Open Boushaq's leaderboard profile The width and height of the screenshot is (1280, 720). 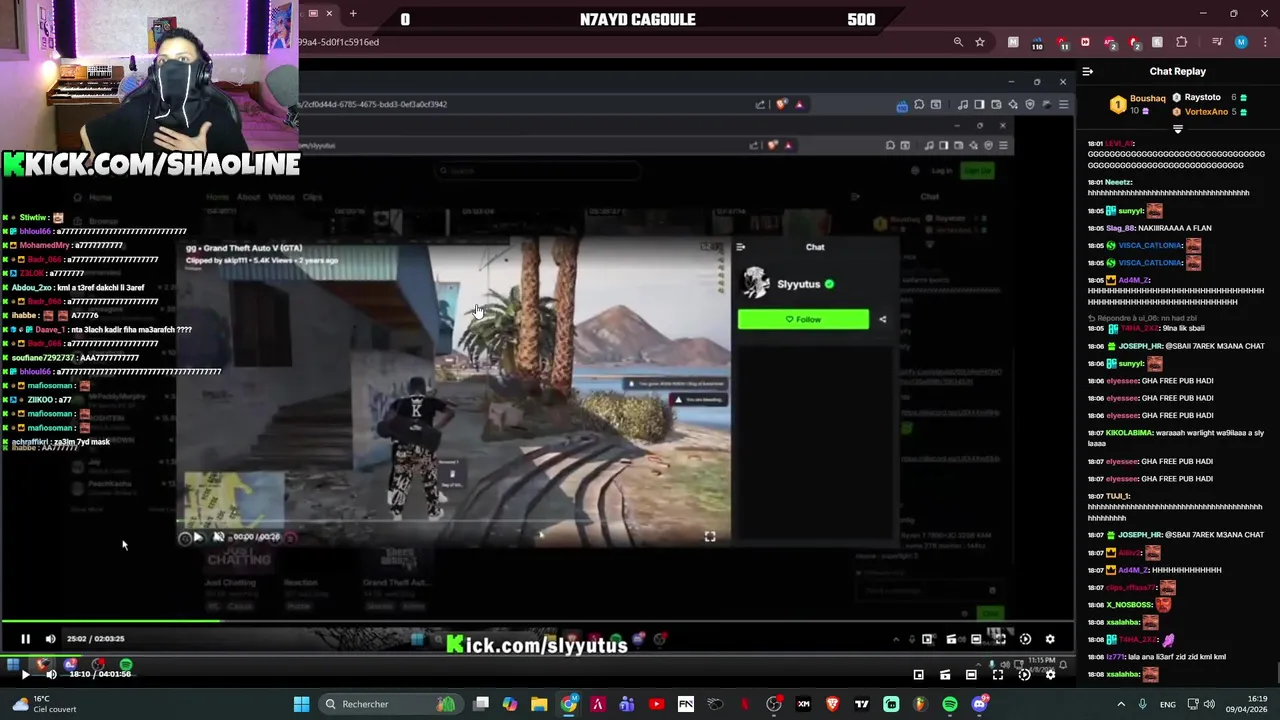click(1147, 98)
